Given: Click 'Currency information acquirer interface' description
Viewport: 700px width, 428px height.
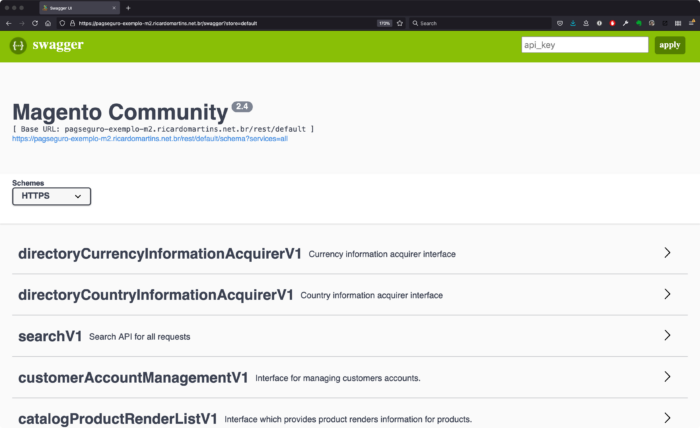Looking at the screenshot, I should coord(382,254).
